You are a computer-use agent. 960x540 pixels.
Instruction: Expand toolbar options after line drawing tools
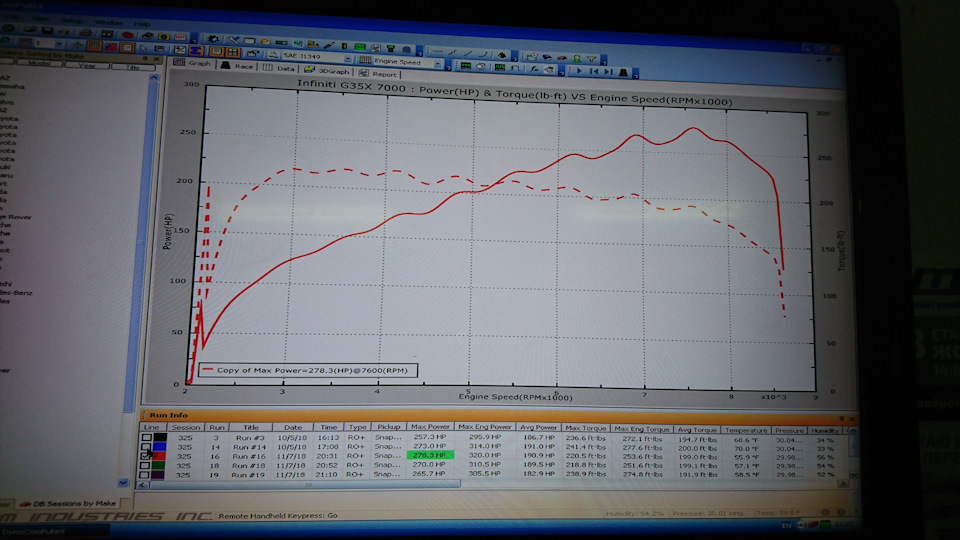(514, 56)
